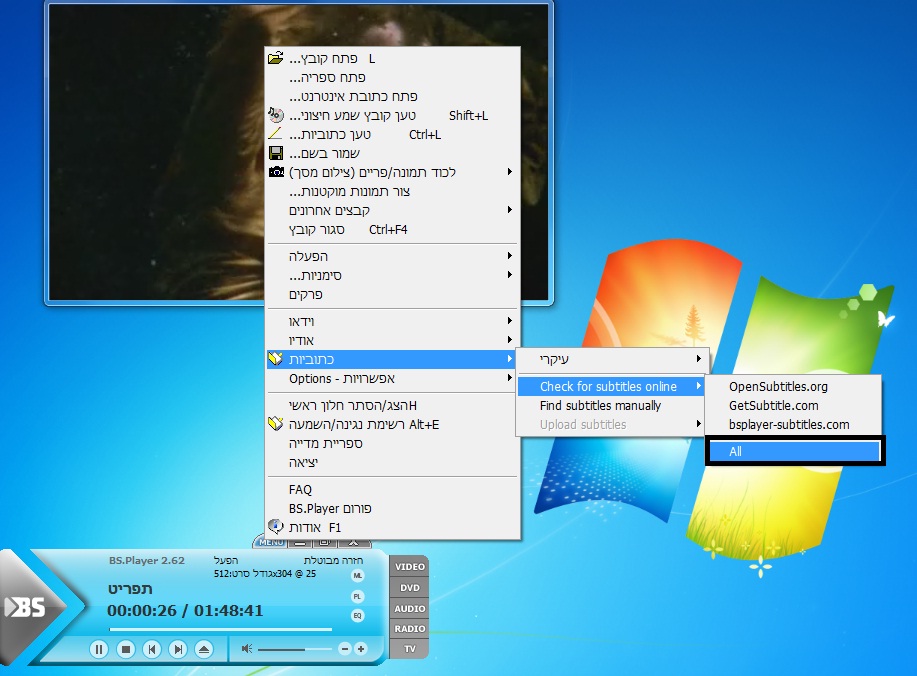This screenshot has width=917, height=676.
Task: Skip to the next track
Action: (x=177, y=649)
